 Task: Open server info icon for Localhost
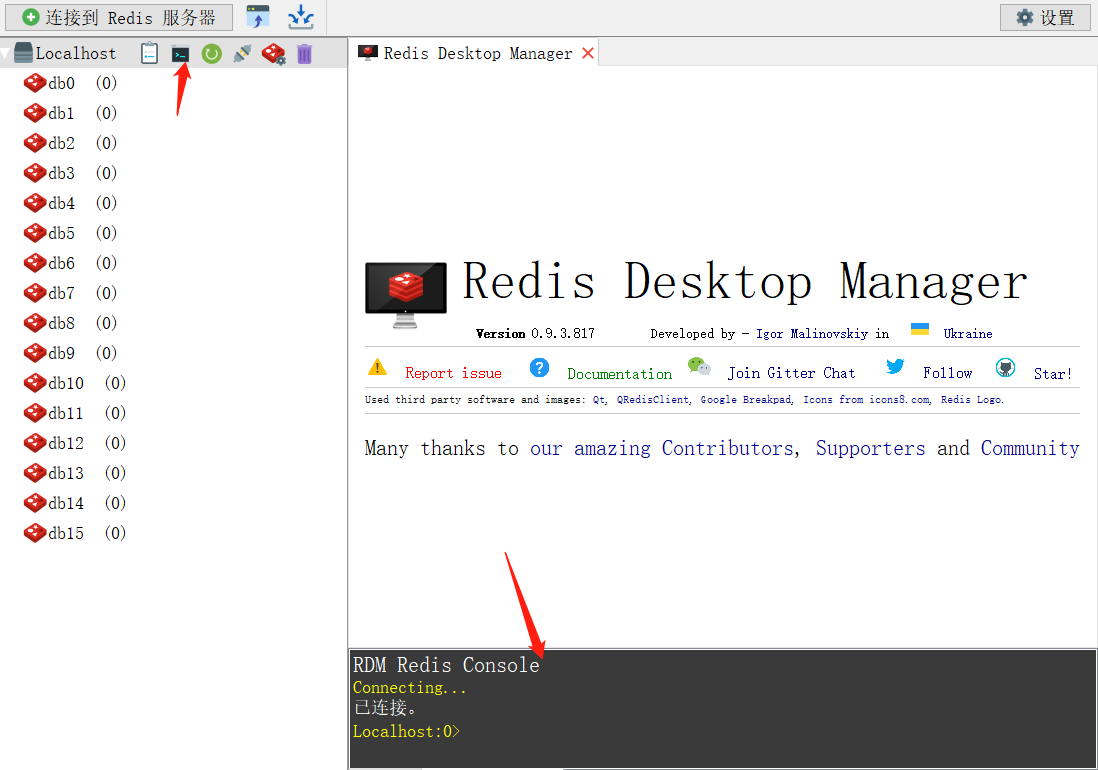[149, 53]
